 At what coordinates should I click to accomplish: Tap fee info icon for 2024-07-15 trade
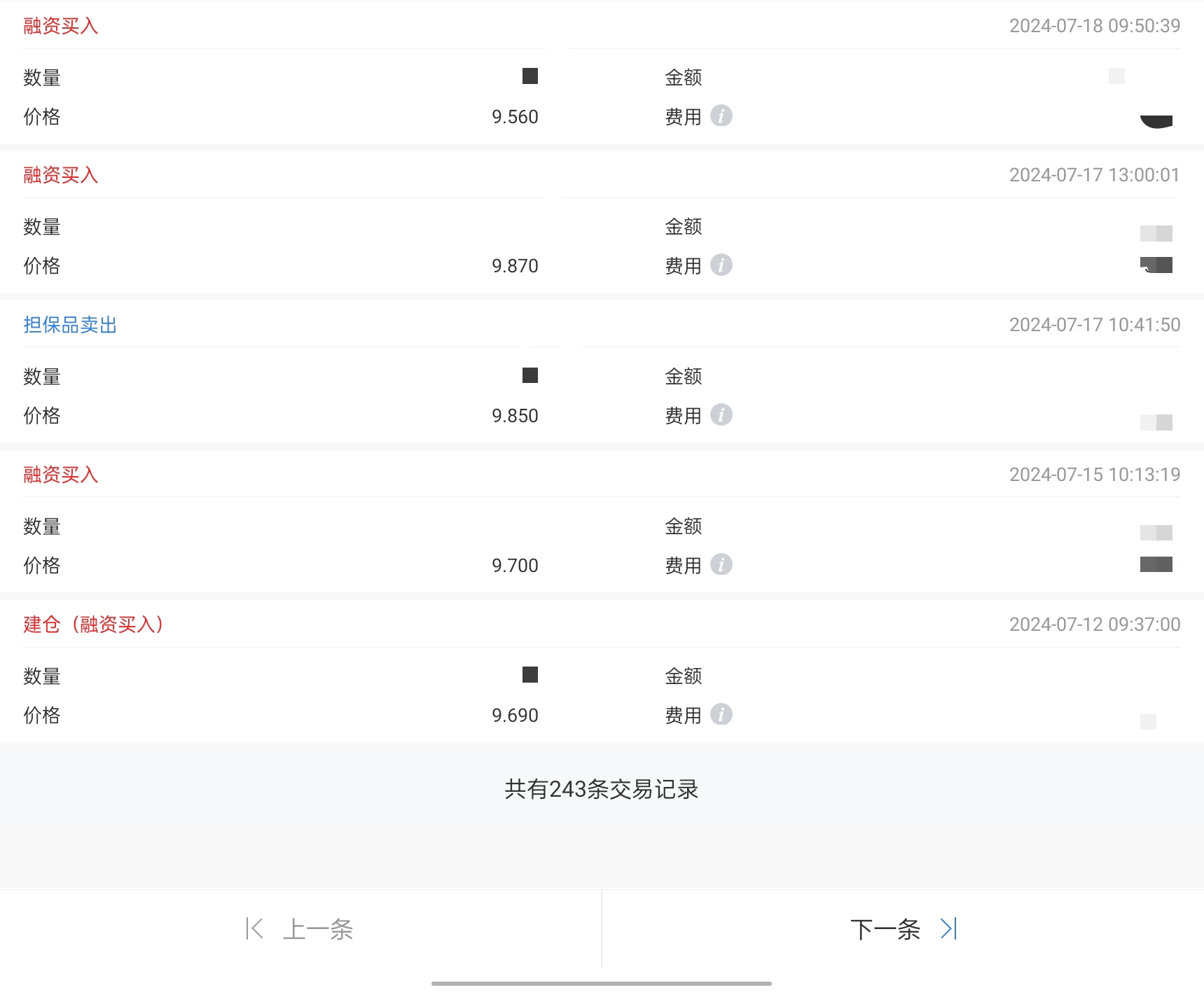pyautogui.click(x=721, y=565)
